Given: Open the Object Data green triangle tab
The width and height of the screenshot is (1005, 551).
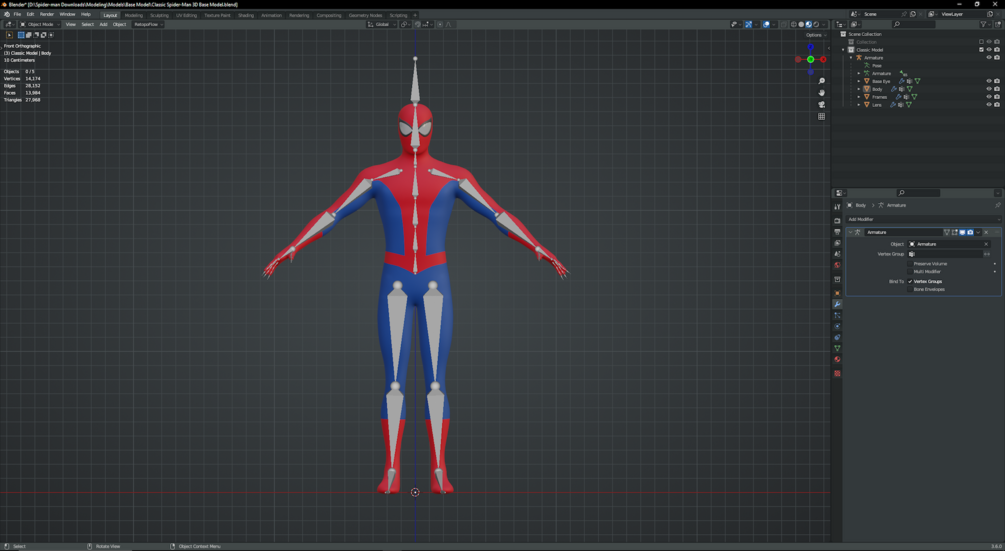Looking at the screenshot, I should coord(837,349).
